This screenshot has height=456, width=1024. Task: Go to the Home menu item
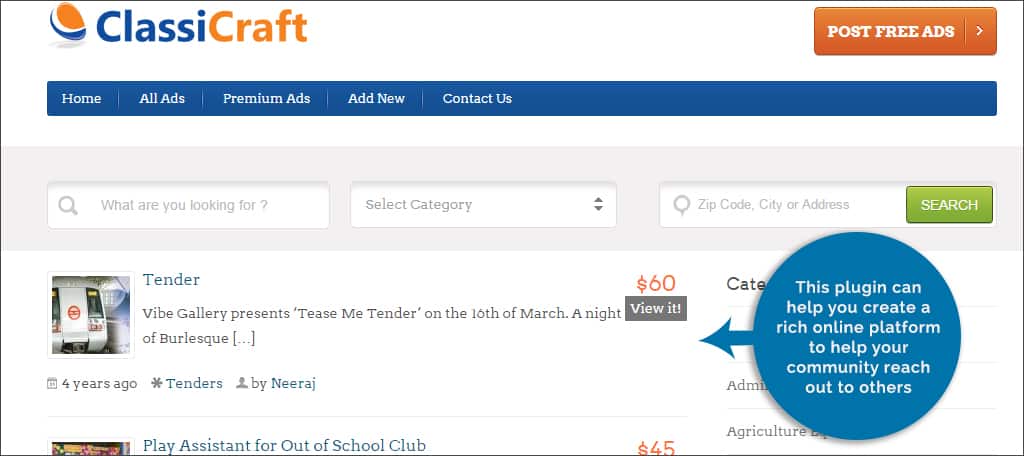coord(82,99)
